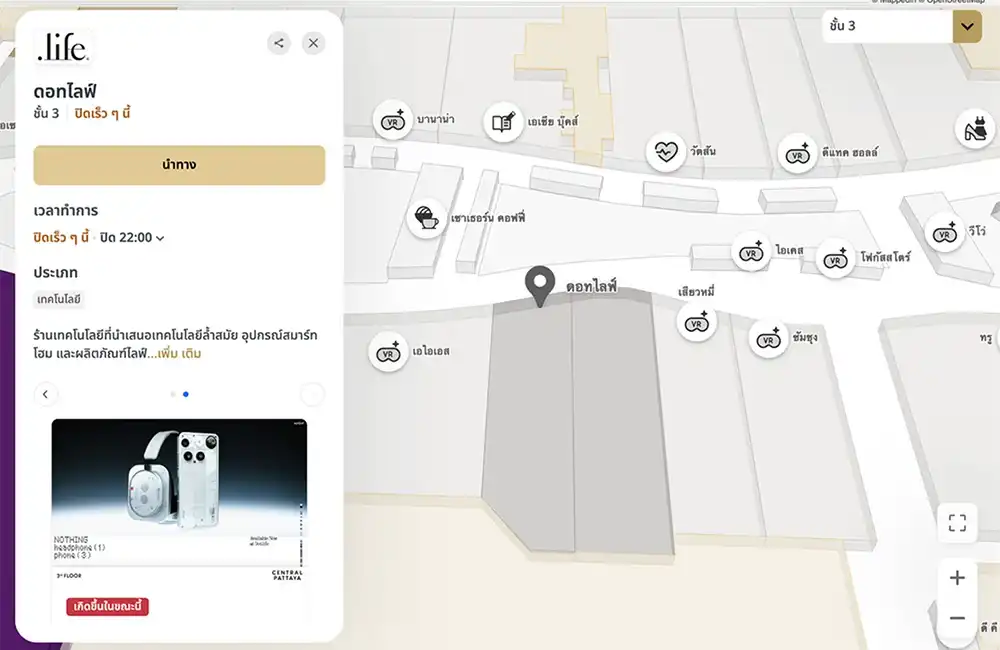Click the ซัมซุง store label
Screen dimensions: 1000x650
[x=805, y=337]
